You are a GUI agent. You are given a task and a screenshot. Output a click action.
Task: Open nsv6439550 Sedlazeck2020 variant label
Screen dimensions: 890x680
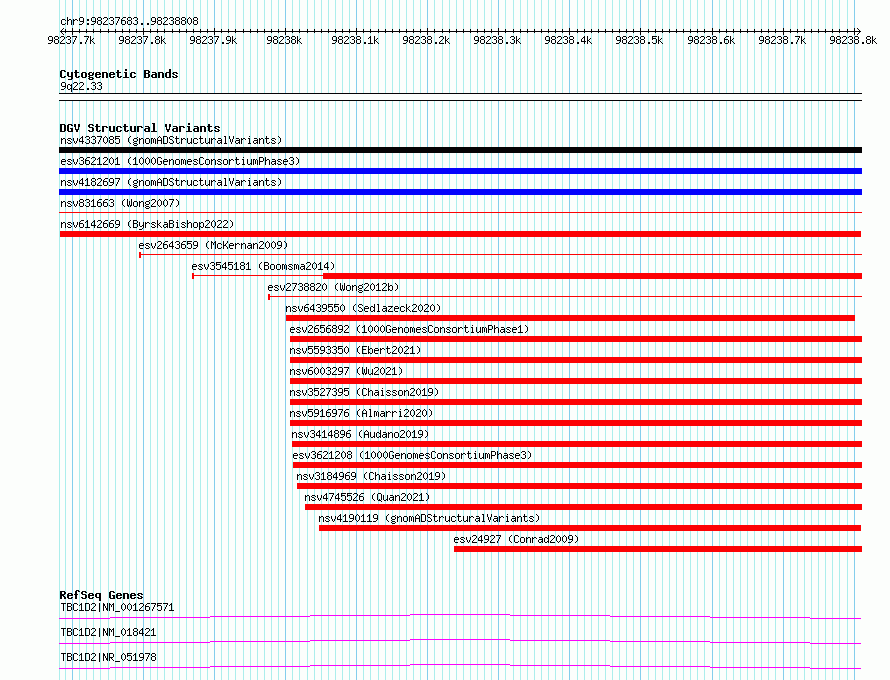tap(363, 308)
